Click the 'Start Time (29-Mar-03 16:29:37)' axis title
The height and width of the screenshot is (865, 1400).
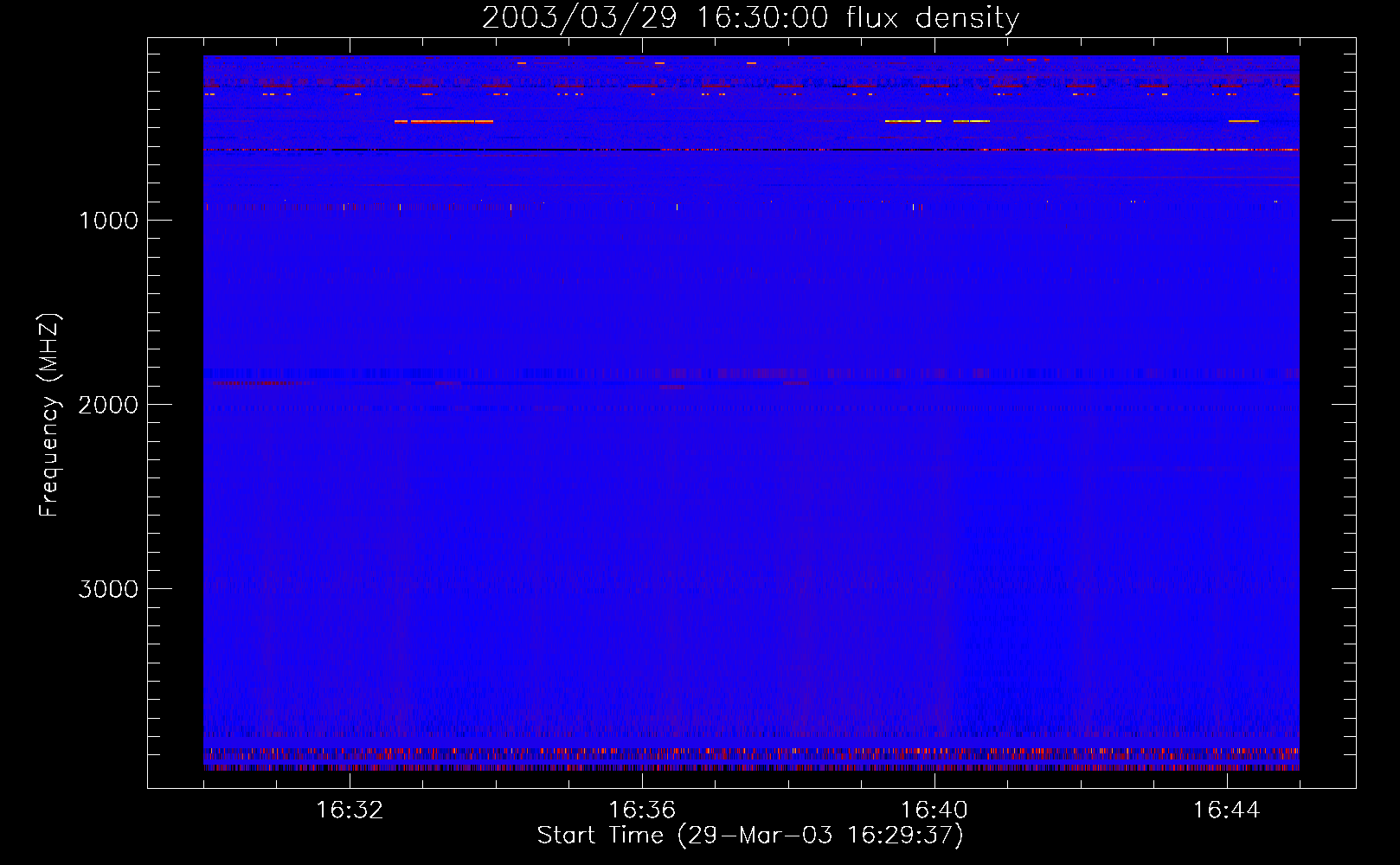[750, 836]
